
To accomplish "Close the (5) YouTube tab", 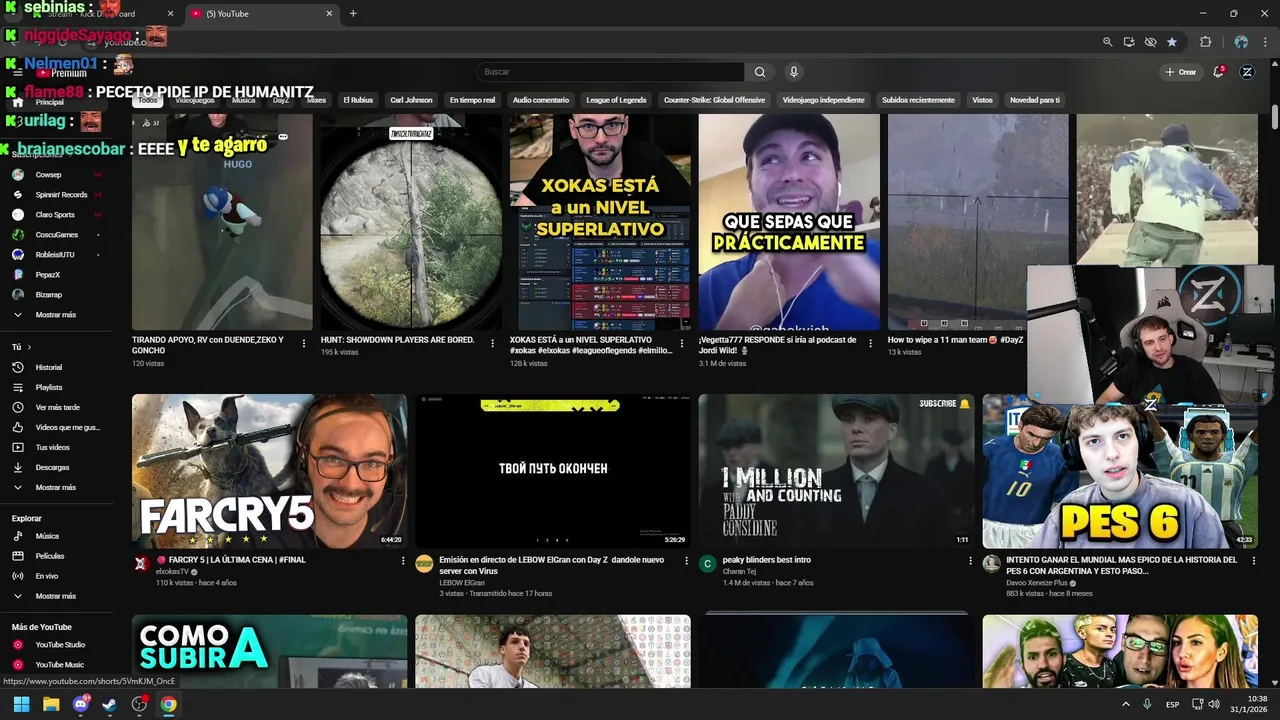I will 329,14.
